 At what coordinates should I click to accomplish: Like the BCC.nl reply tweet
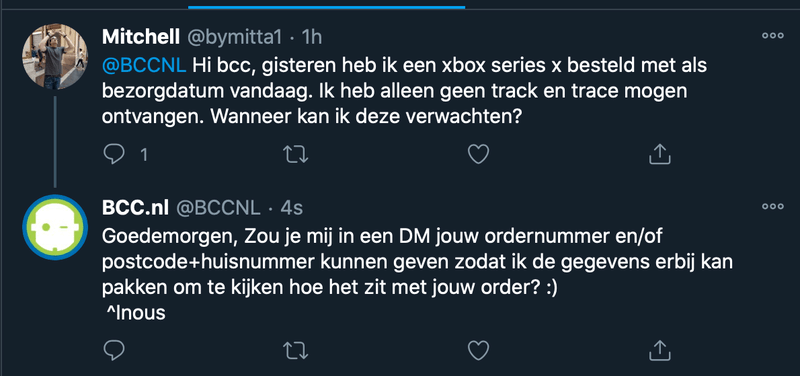[x=479, y=350]
